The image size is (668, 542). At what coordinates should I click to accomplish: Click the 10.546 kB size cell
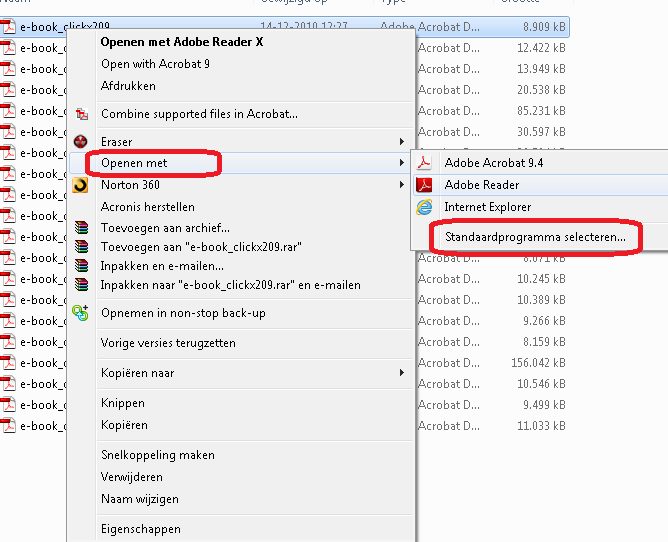tap(541, 384)
